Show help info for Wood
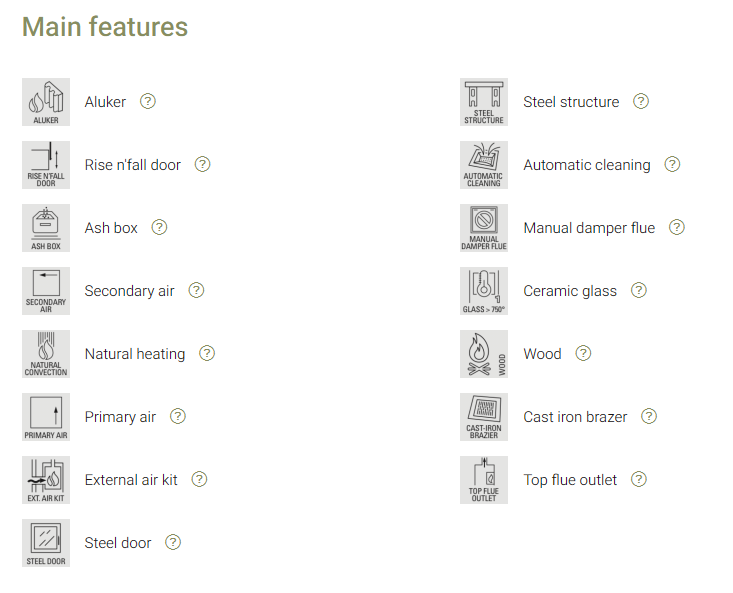This screenshot has height=593, width=733. click(x=584, y=353)
